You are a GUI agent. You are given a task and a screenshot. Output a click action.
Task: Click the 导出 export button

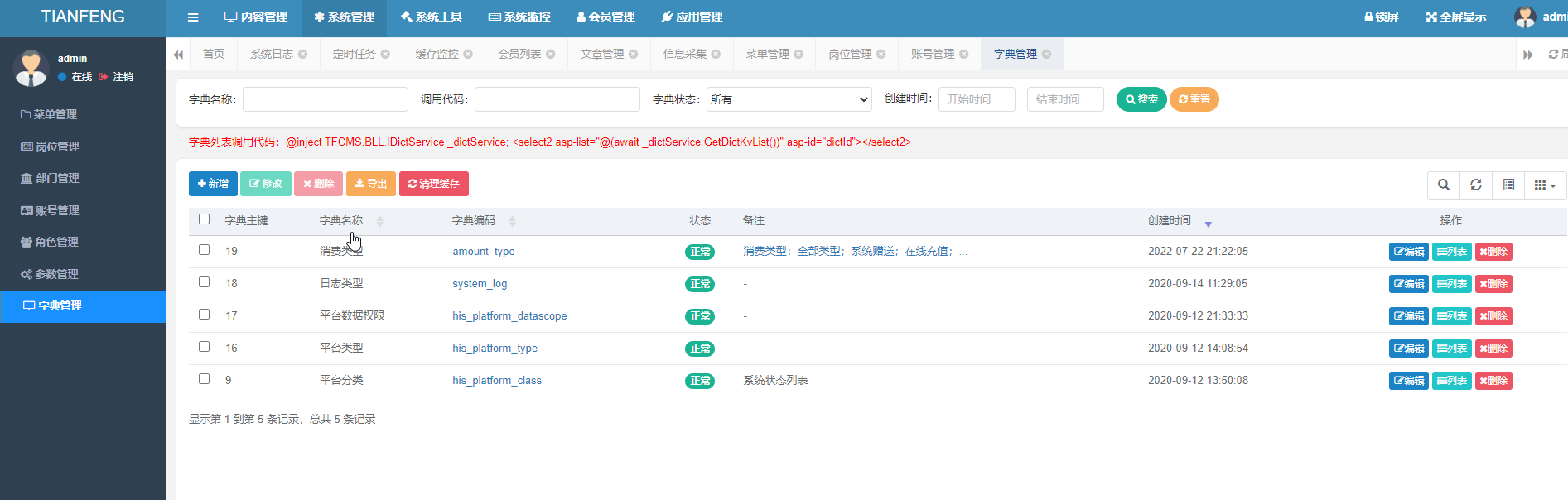click(371, 184)
